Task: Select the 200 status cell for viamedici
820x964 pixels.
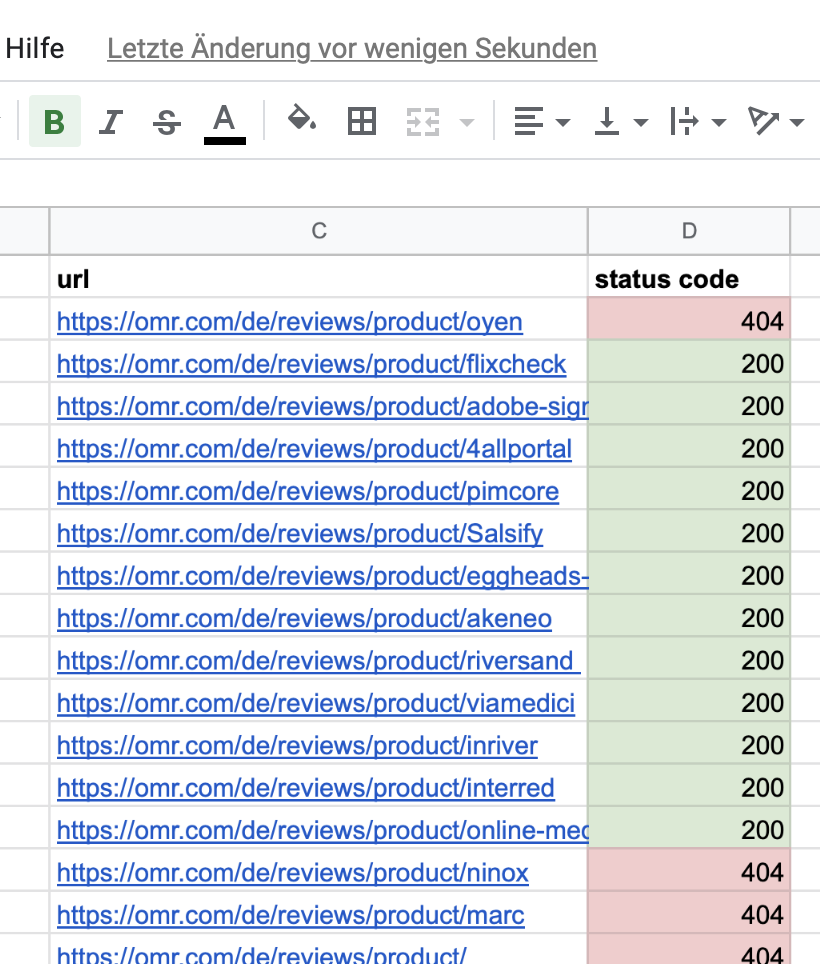Action: tap(689, 700)
